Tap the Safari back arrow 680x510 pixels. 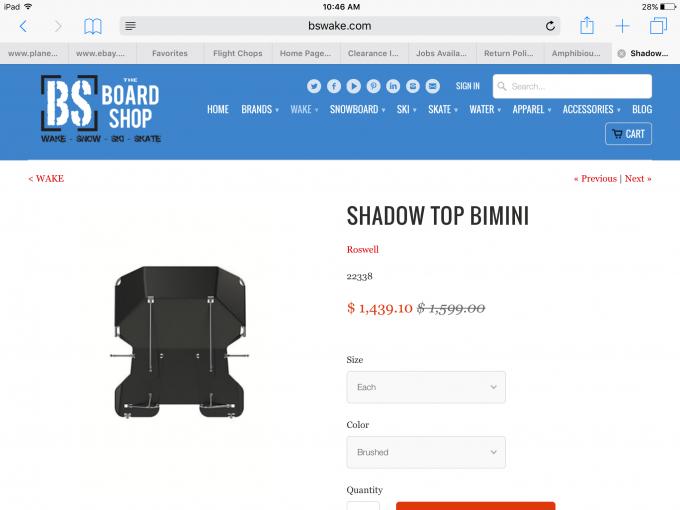(23, 26)
